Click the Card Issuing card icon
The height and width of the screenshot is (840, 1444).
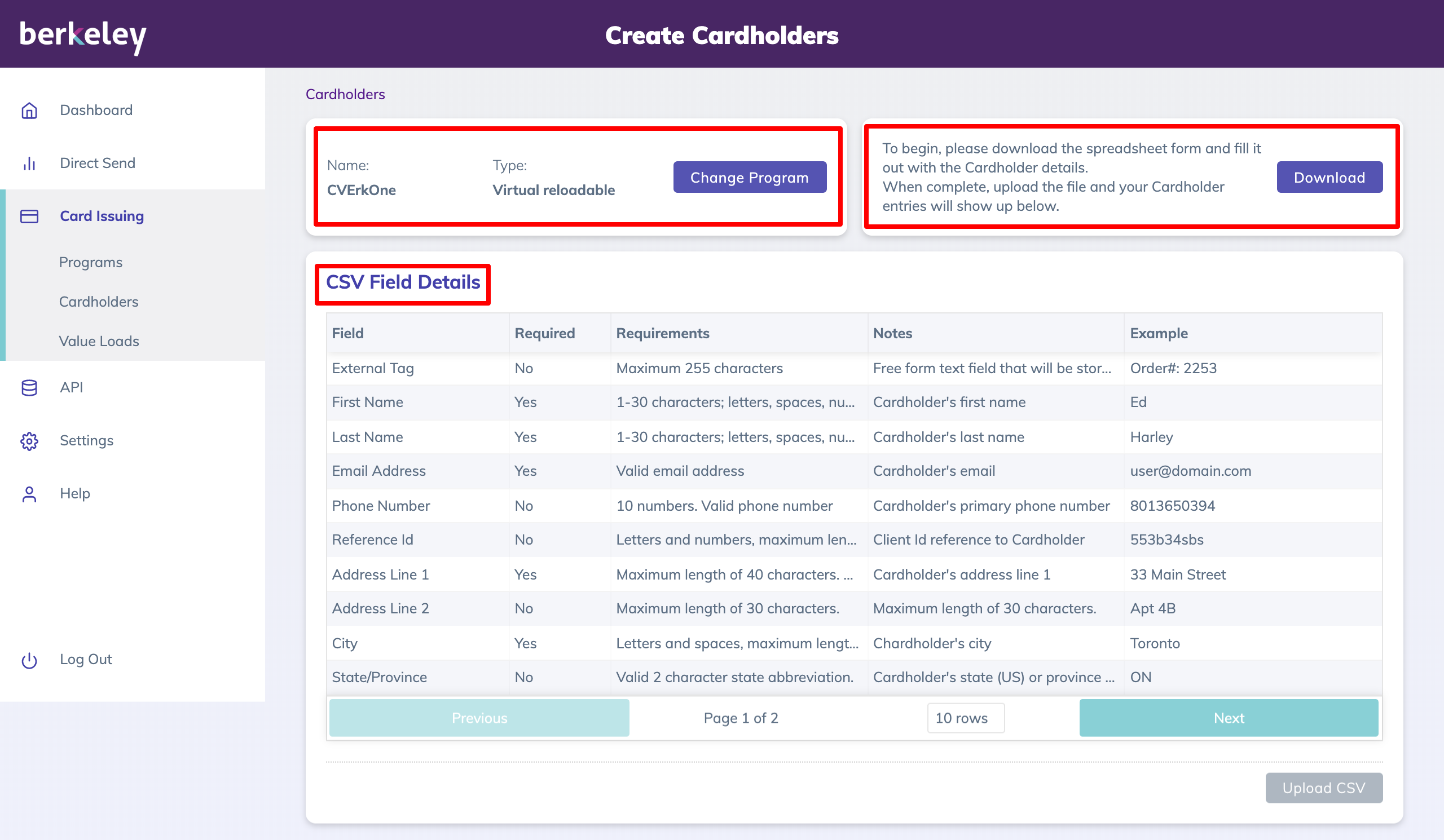(x=29, y=216)
